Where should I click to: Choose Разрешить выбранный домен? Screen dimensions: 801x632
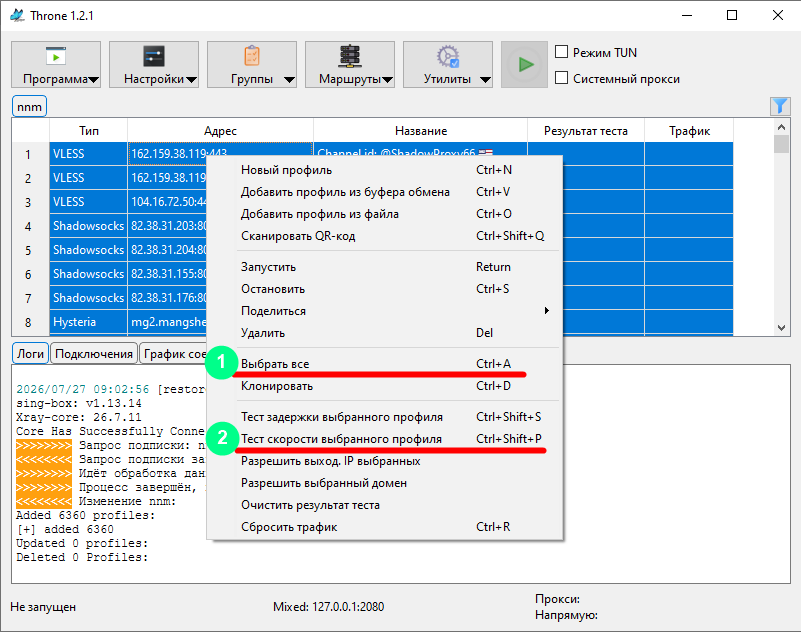(384, 483)
